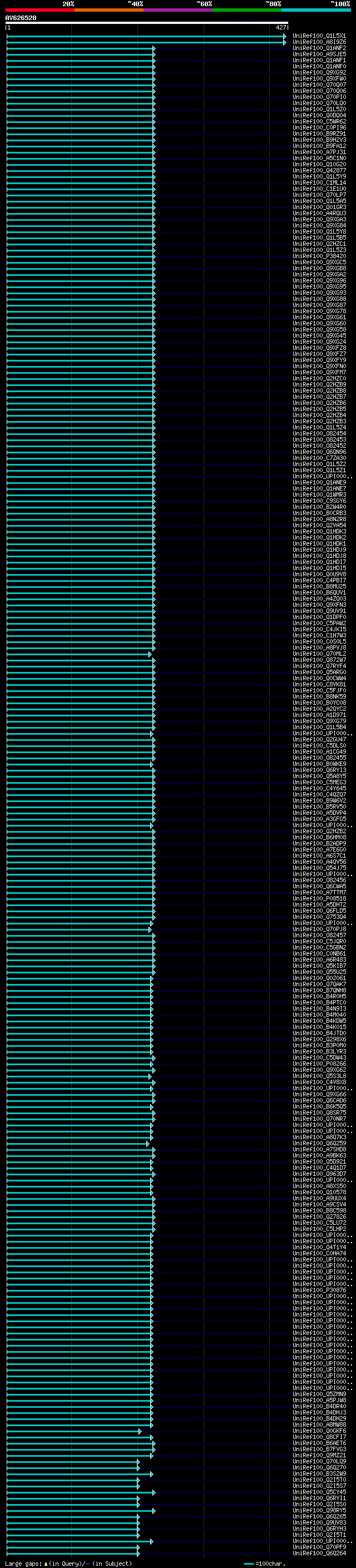The image size is (356, 1568).
Task: Select the alignment bar for UniRef100_A8I9Z6
Action: 146,43
